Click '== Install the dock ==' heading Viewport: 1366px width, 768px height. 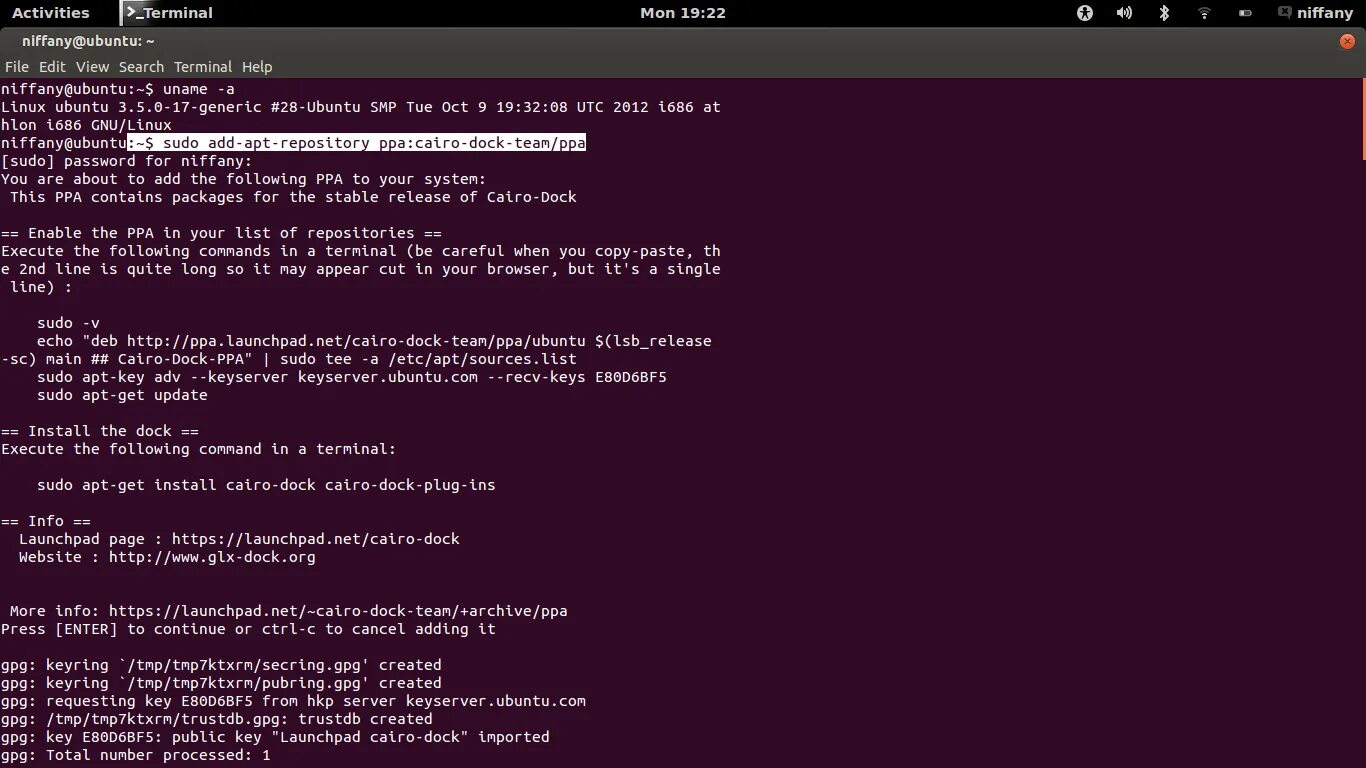click(100, 431)
